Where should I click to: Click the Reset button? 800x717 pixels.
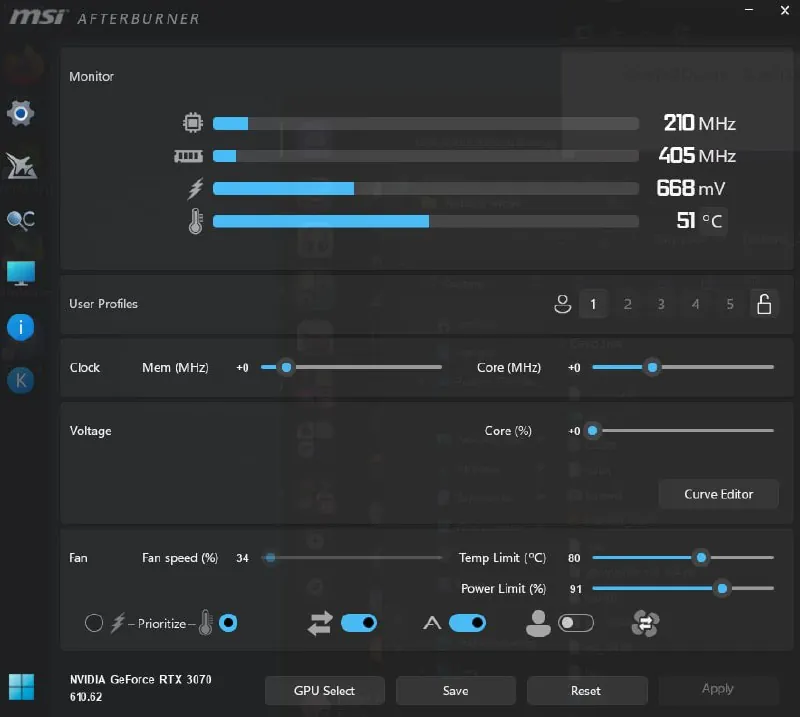tap(587, 690)
